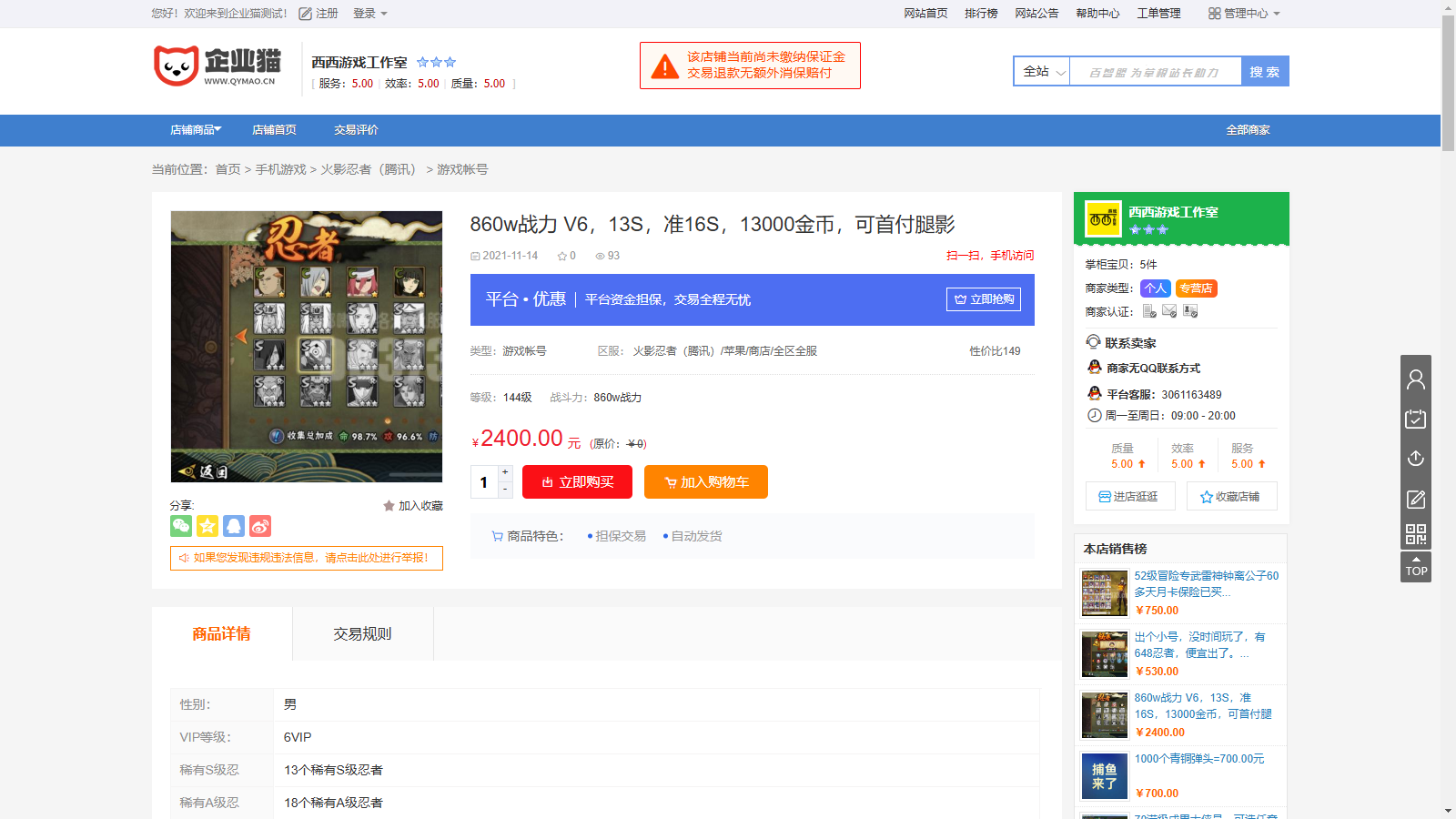Open user profile icon in right sidebar
This screenshot has width=1456, height=819.
point(1415,379)
